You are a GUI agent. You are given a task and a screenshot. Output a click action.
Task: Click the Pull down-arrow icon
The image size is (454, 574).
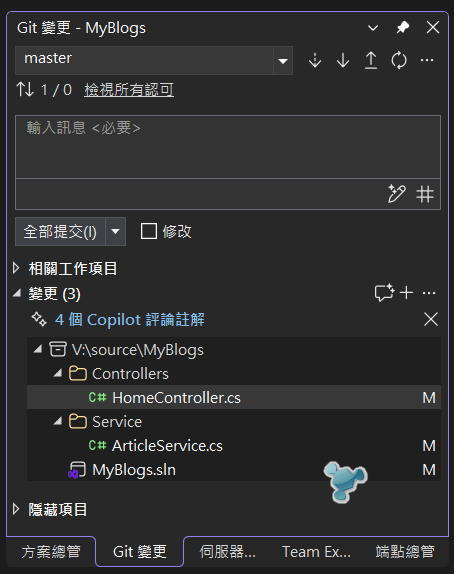(343, 60)
